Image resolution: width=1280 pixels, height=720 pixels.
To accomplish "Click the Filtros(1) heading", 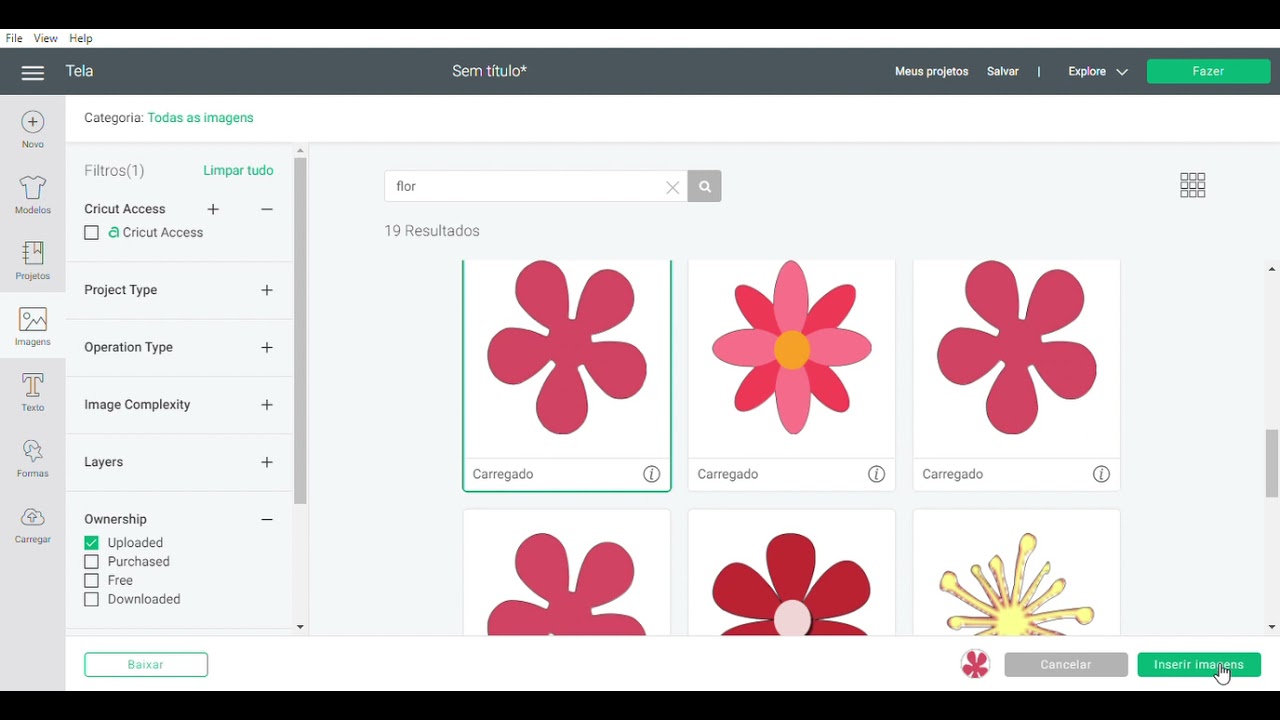I will 114,171.
